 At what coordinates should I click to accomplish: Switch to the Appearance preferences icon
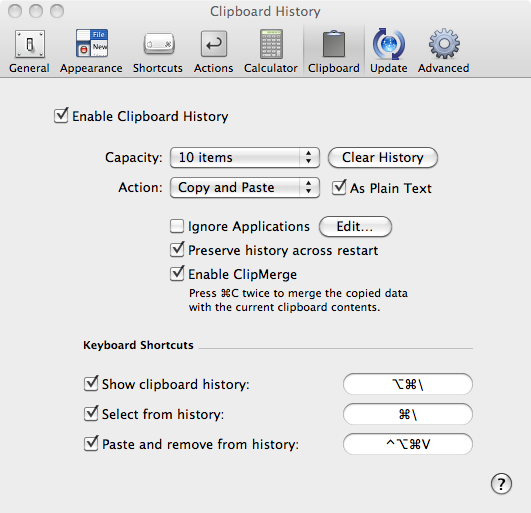[91, 51]
